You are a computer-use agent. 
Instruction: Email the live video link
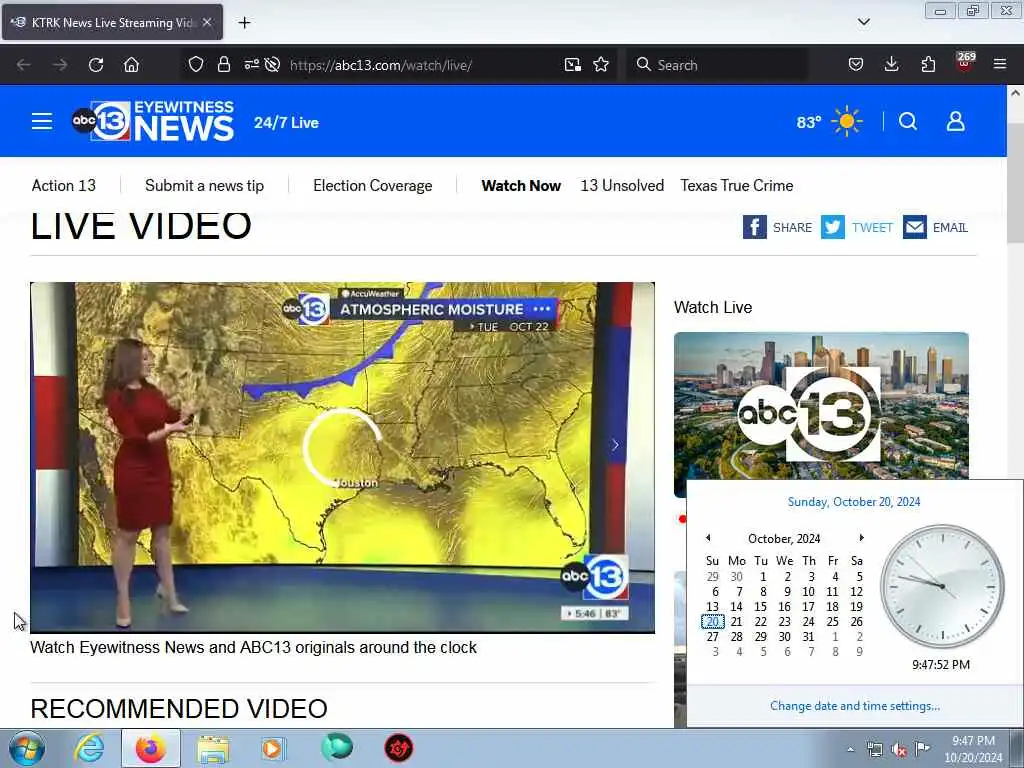935,227
